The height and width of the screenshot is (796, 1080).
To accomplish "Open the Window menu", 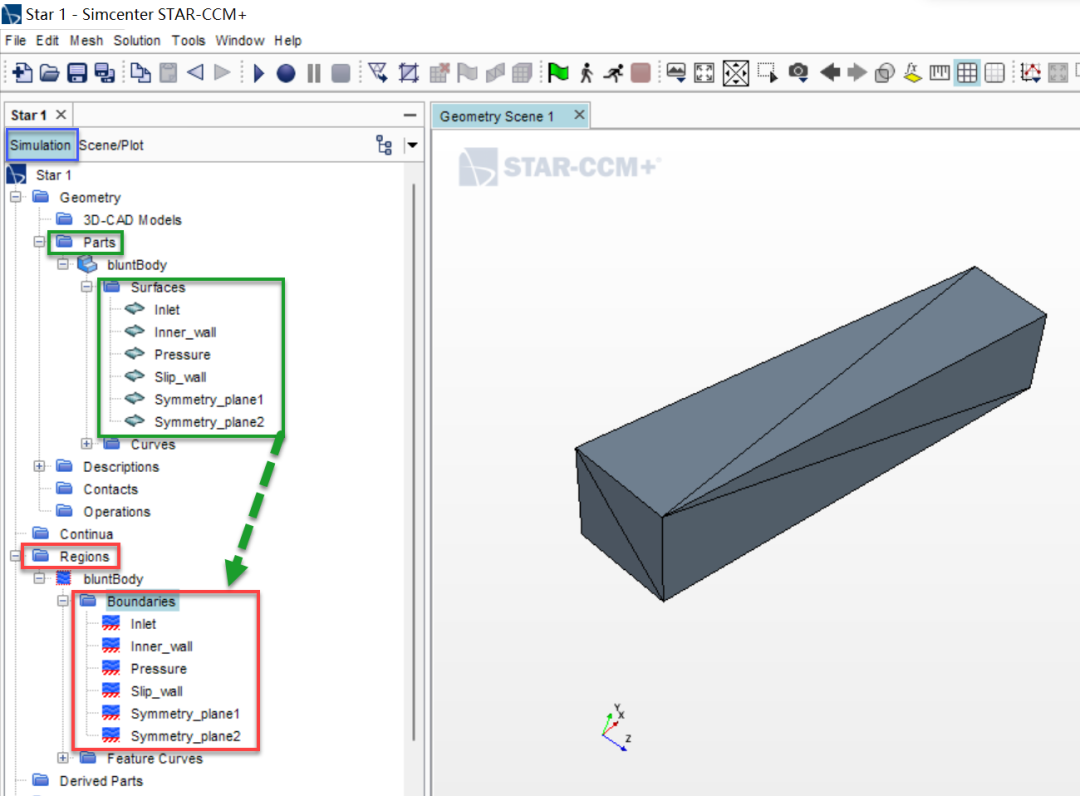I will 240,41.
